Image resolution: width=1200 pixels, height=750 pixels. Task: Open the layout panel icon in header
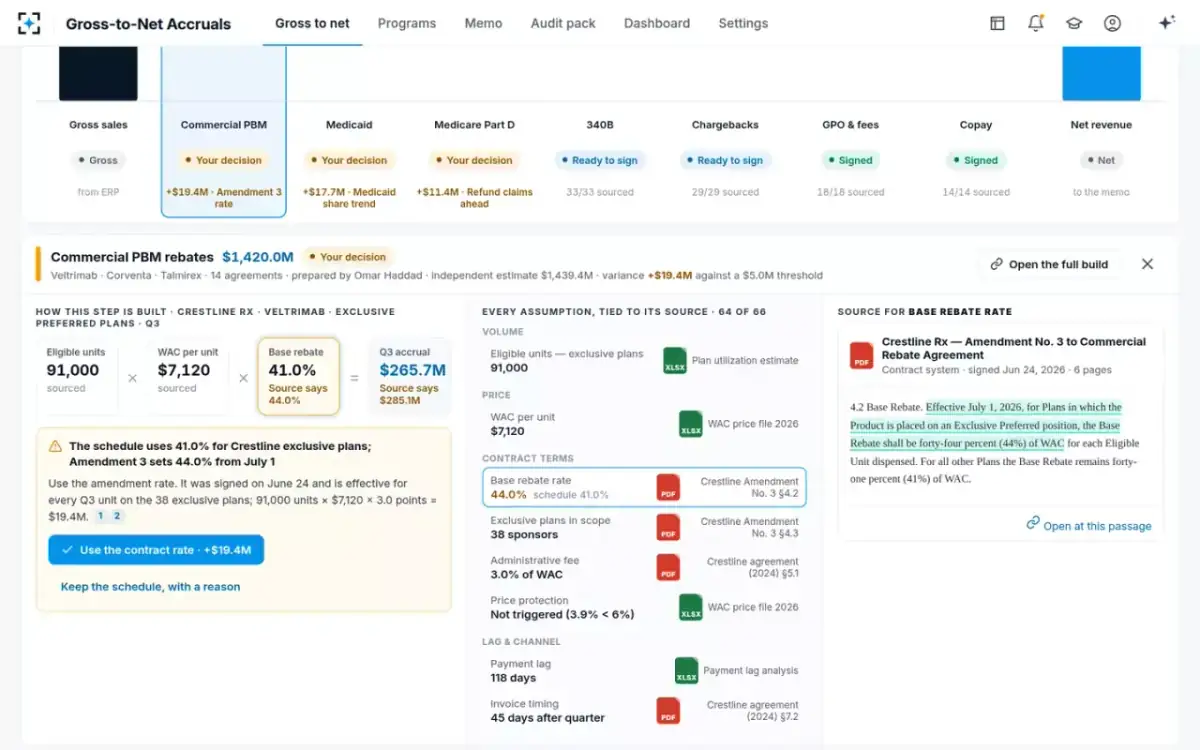tap(997, 23)
